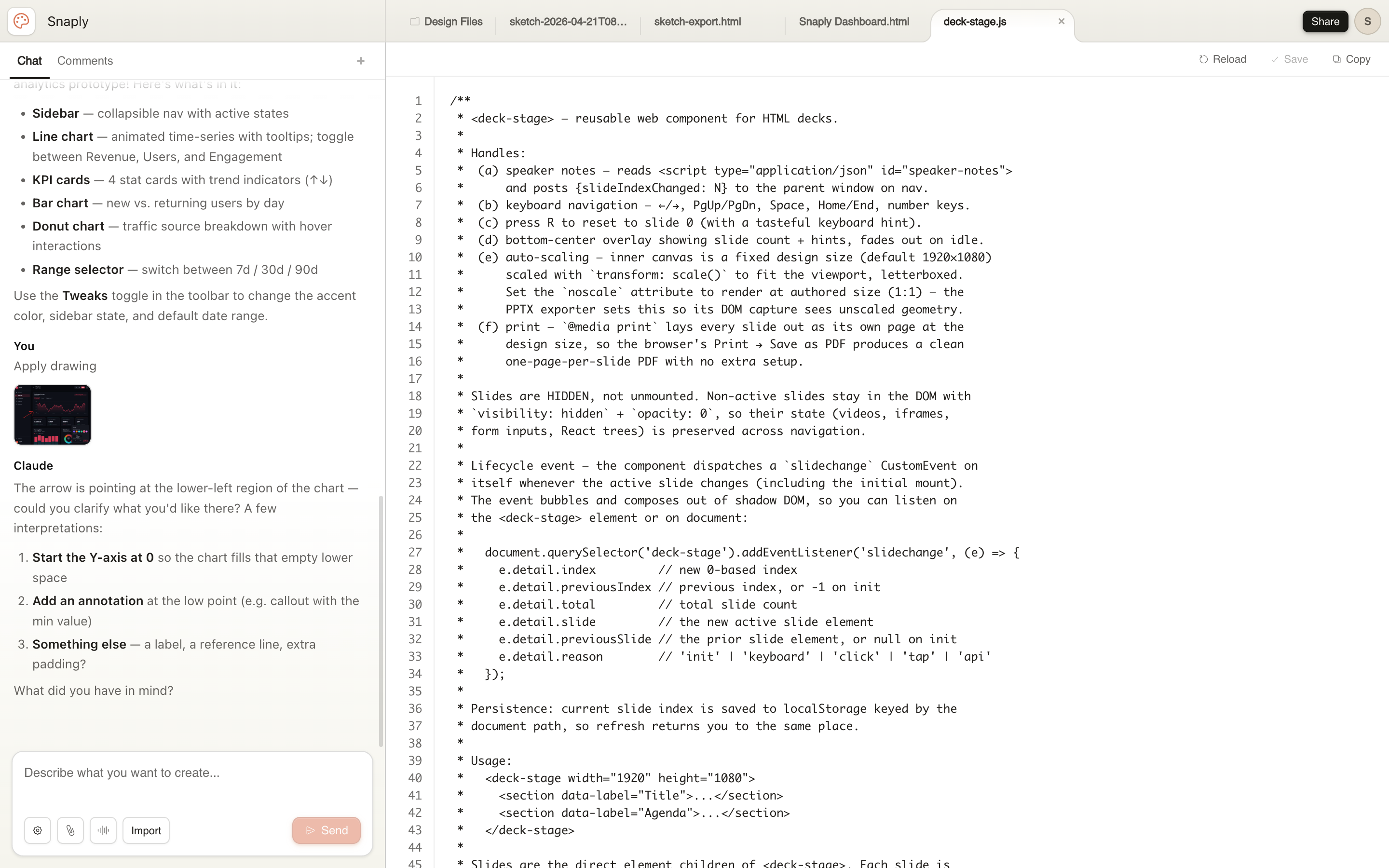Switch to the Chat tab
The image size is (1389, 868).
[29, 61]
